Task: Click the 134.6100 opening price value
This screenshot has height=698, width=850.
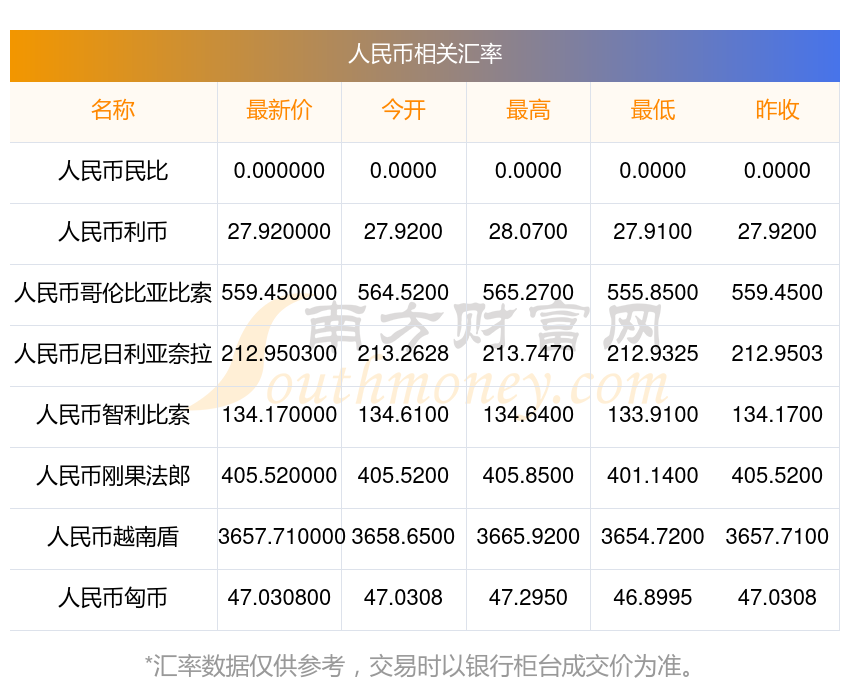Action: click(x=403, y=415)
